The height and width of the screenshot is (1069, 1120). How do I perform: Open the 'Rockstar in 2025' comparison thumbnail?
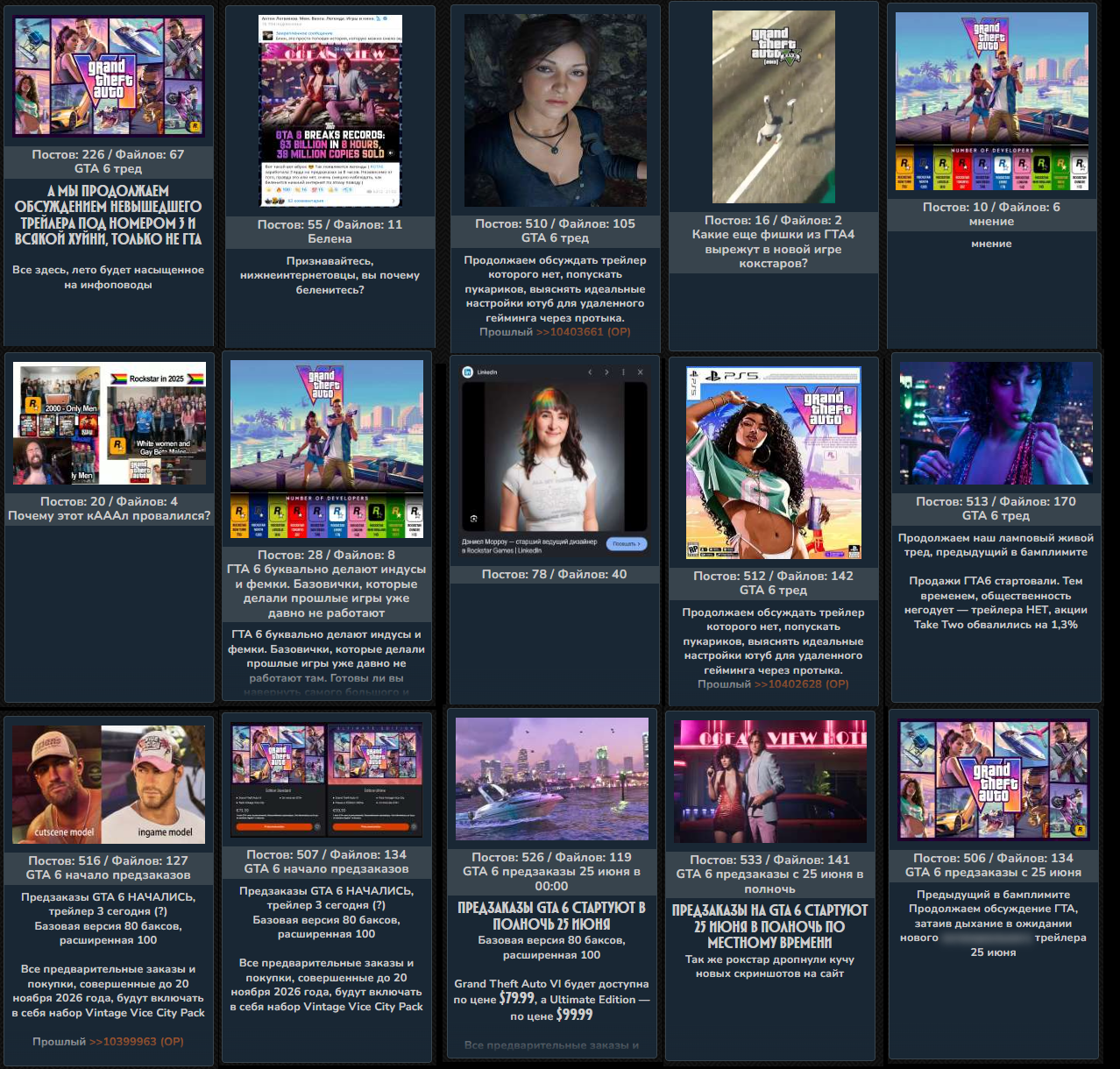[x=110, y=423]
